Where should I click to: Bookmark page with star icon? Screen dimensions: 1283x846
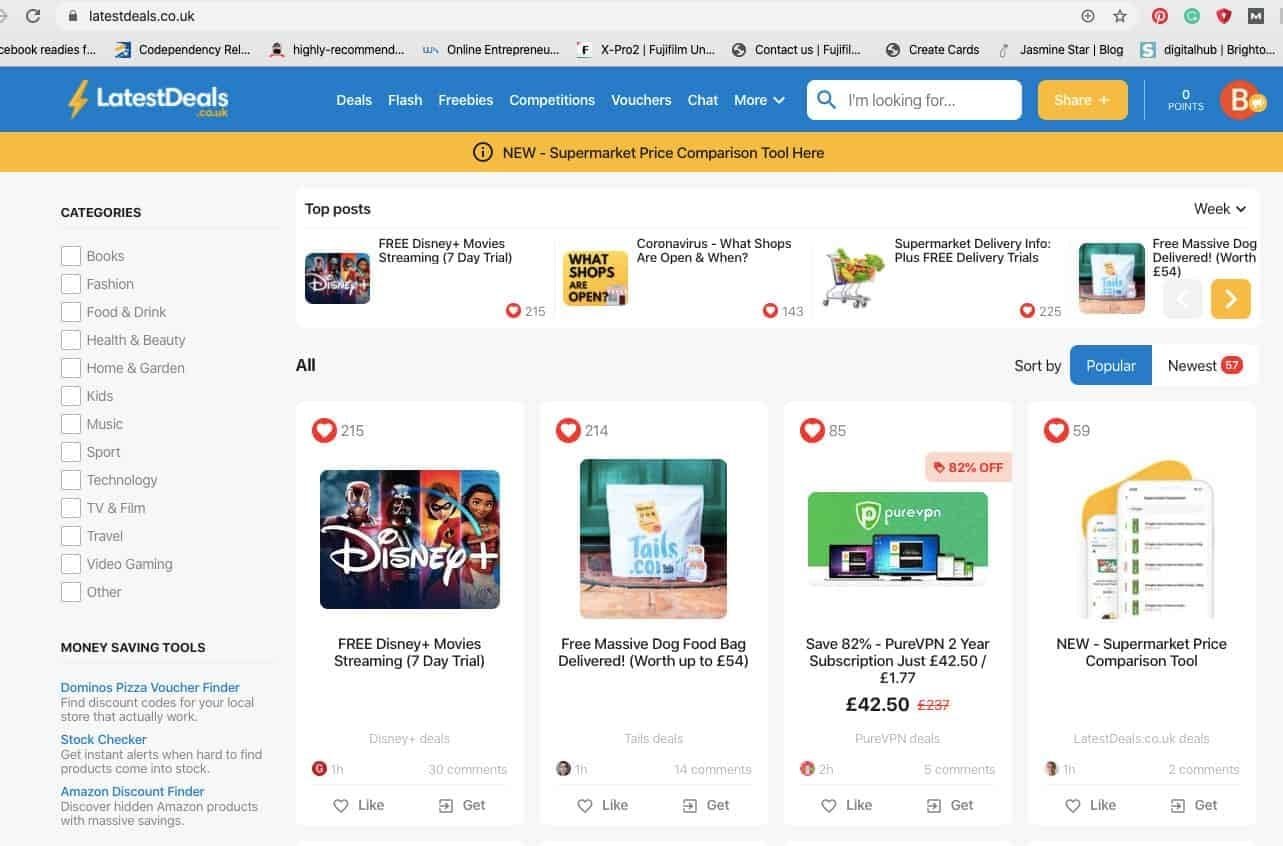[x=1120, y=16]
